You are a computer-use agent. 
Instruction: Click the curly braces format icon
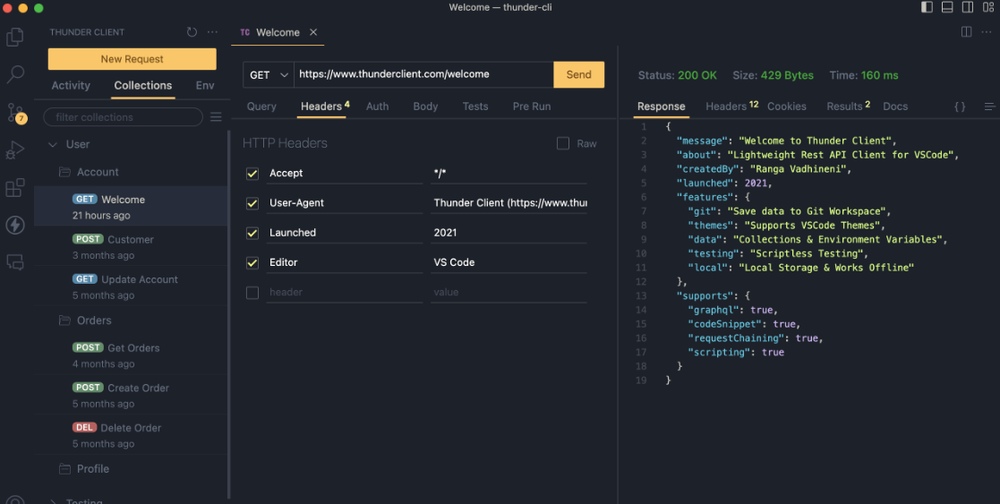click(x=960, y=107)
